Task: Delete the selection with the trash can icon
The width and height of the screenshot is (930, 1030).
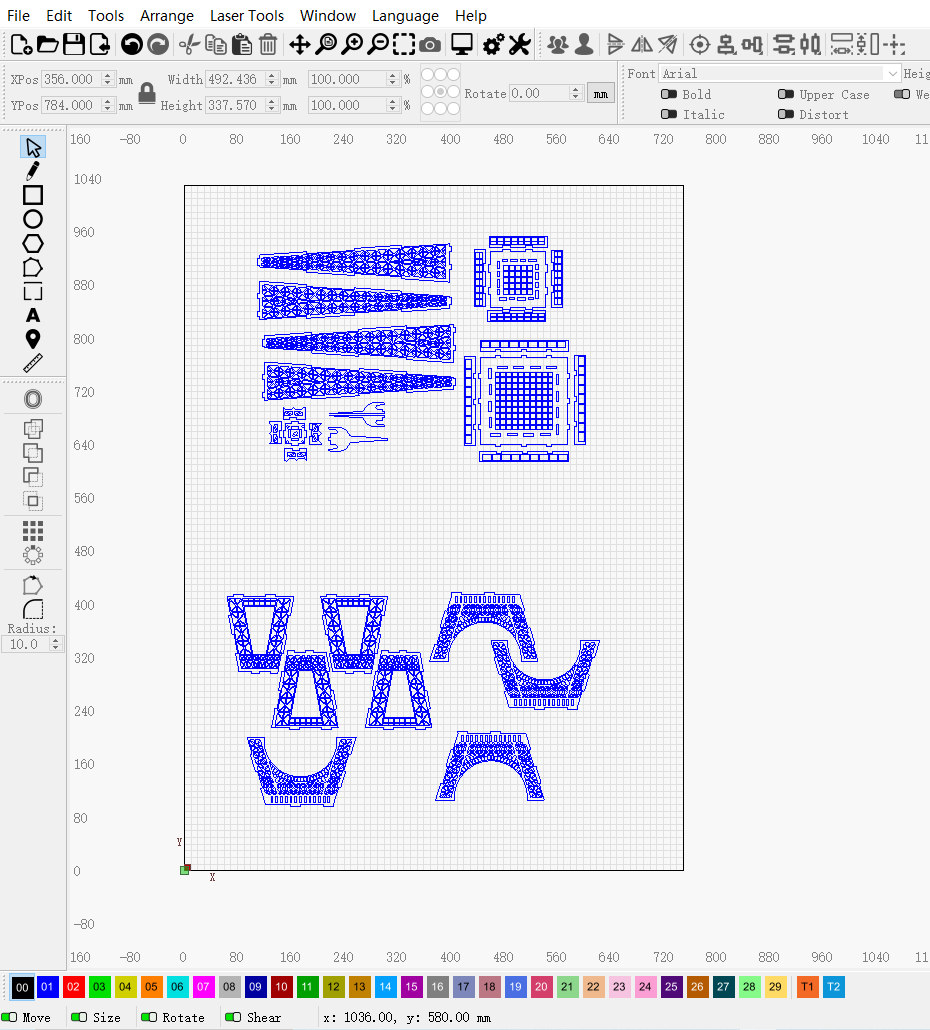Action: [268, 45]
